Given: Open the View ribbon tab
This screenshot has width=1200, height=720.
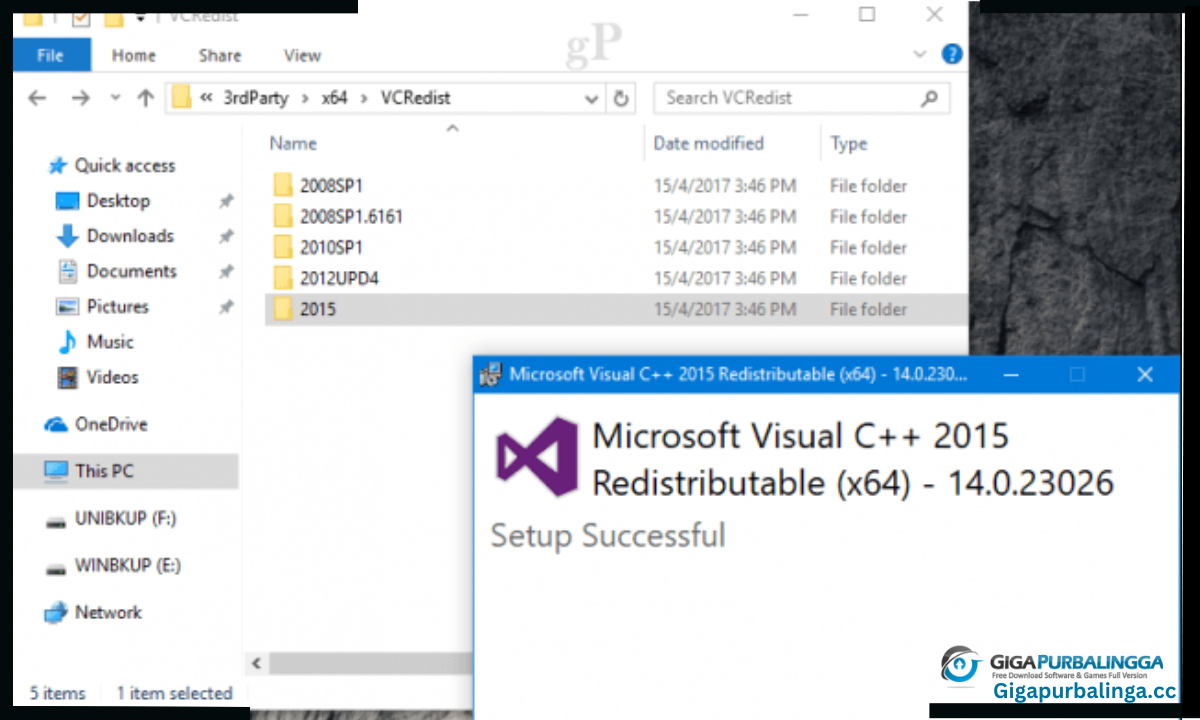Looking at the screenshot, I should tap(301, 56).
